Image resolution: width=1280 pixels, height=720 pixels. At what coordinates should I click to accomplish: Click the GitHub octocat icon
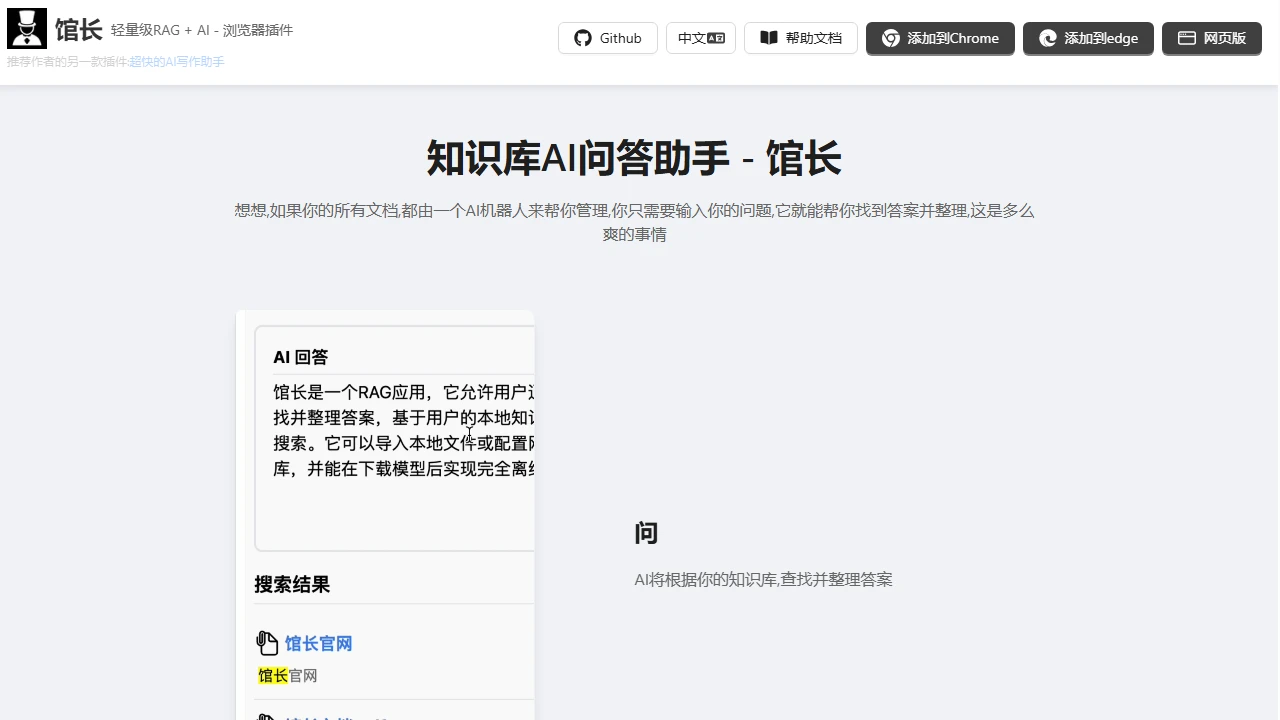pyautogui.click(x=583, y=38)
